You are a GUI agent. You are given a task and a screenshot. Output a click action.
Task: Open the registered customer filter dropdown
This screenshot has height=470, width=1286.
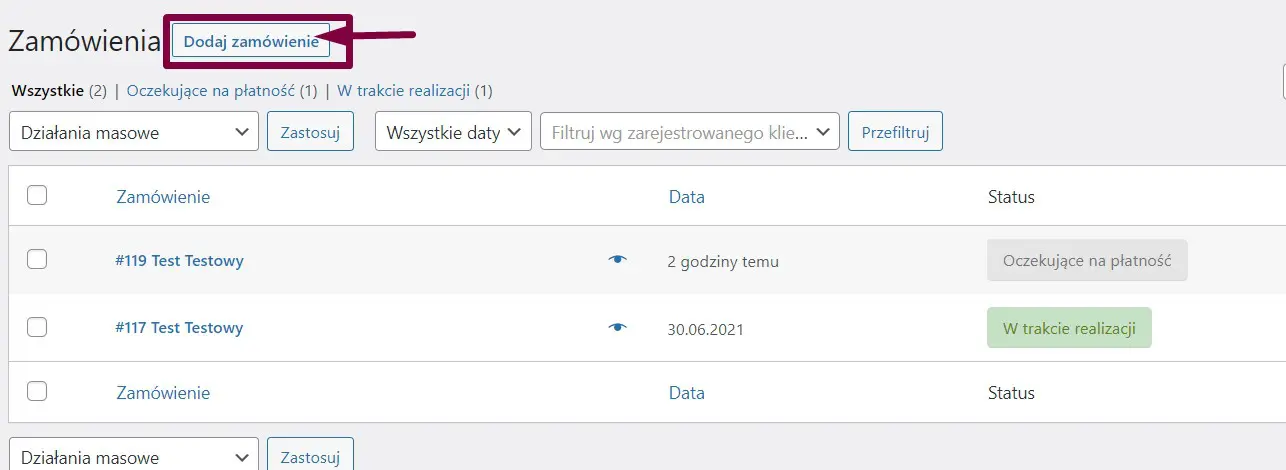tap(689, 132)
